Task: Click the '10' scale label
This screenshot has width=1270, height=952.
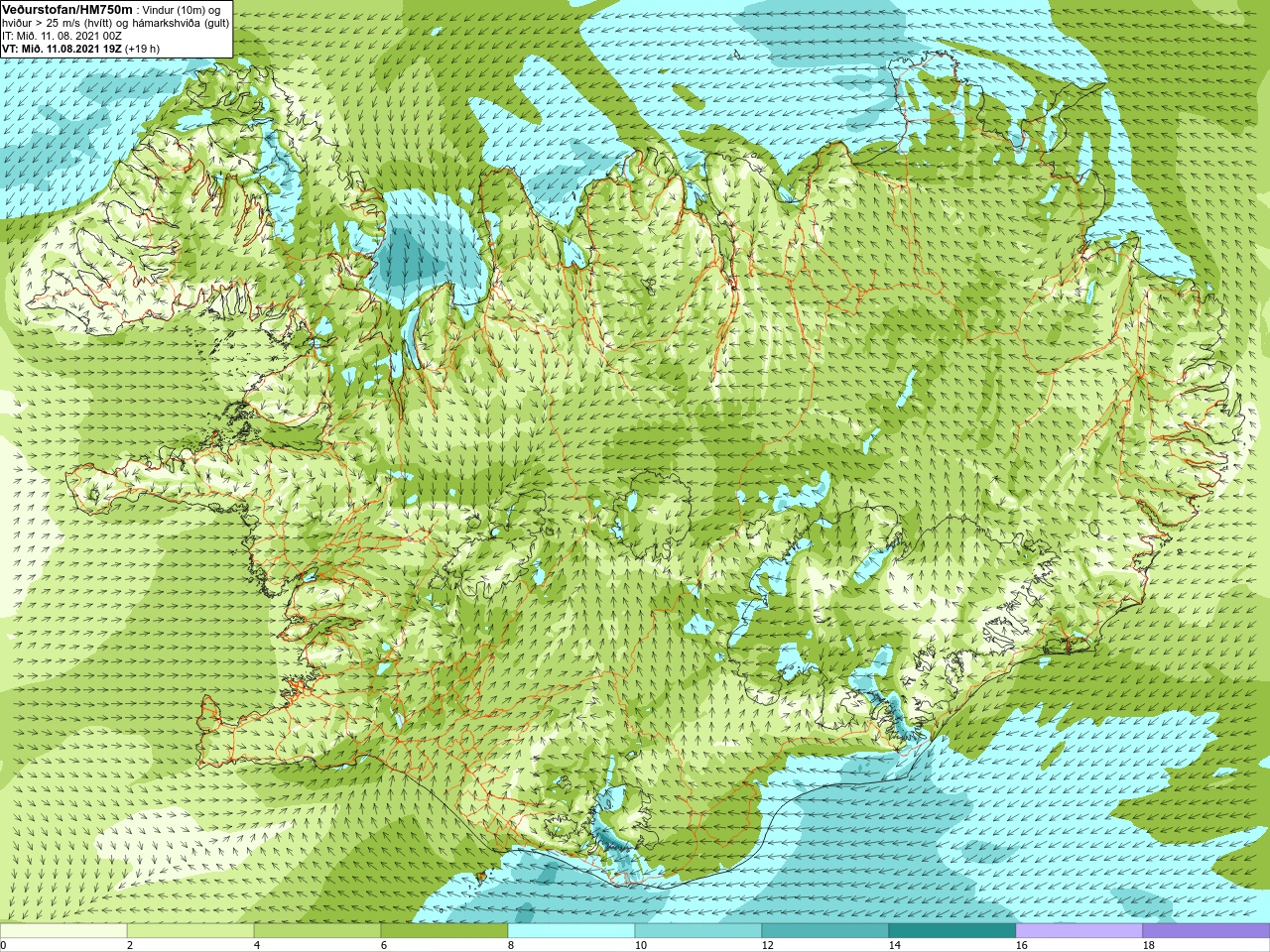Action: tap(640, 946)
